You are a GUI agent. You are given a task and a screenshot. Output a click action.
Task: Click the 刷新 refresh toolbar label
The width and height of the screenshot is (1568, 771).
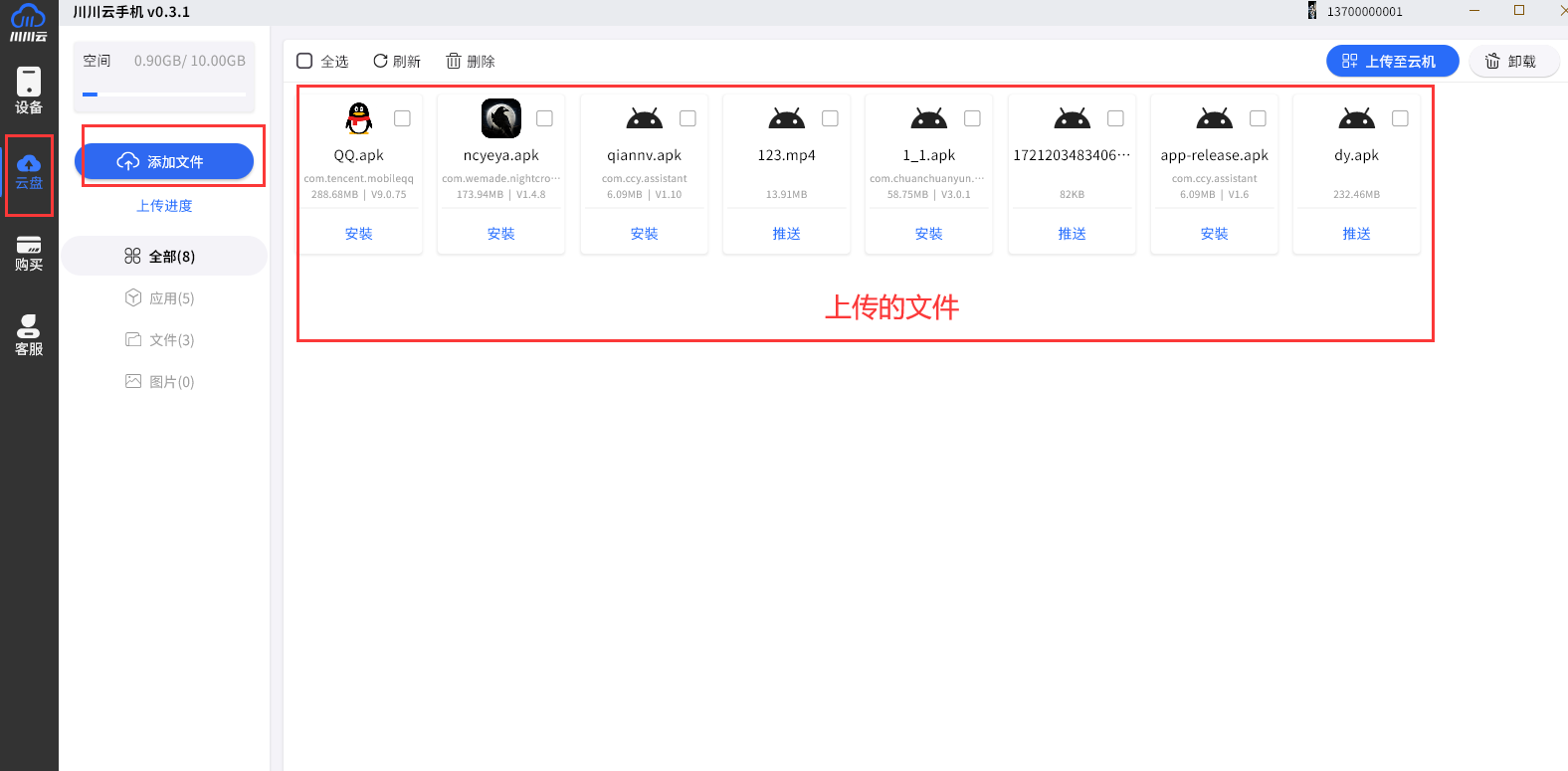point(407,62)
